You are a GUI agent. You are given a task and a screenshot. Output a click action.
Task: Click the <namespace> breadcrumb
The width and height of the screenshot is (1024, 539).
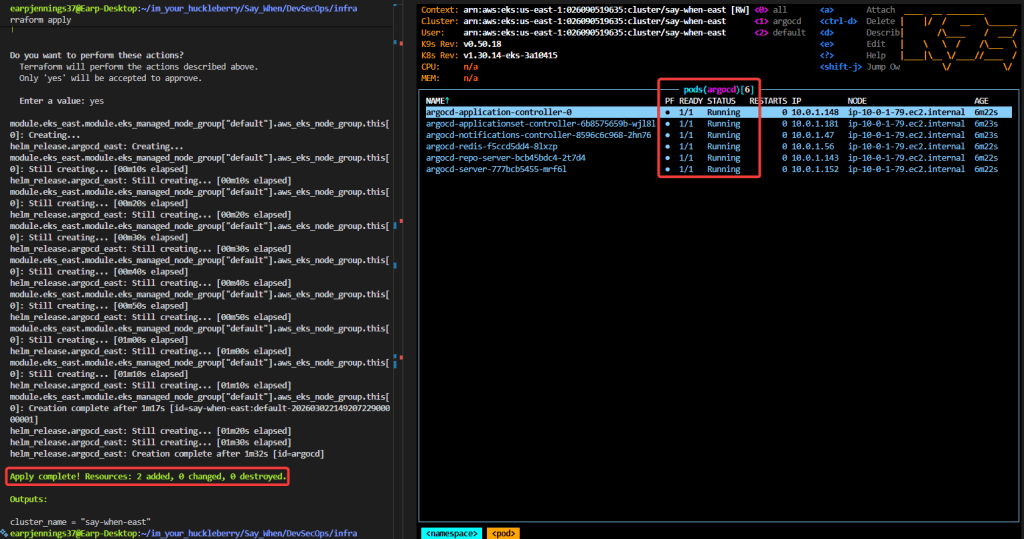(452, 533)
